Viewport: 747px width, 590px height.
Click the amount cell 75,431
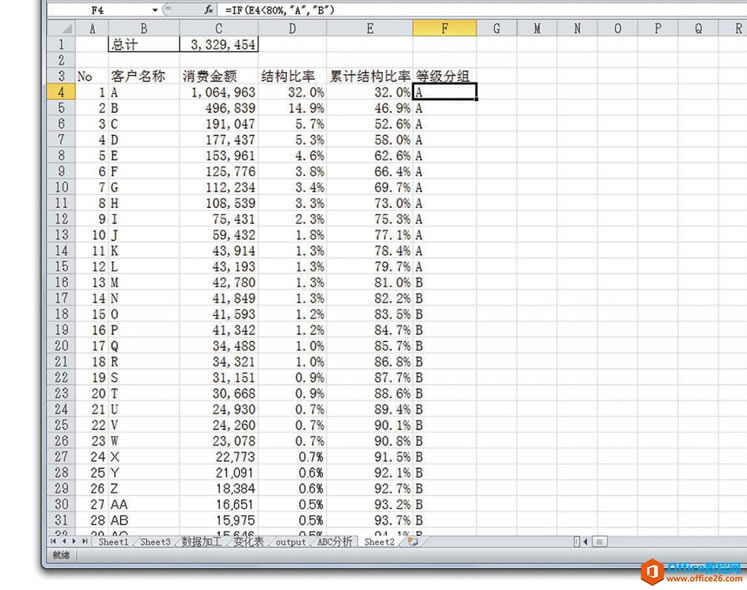click(219, 219)
